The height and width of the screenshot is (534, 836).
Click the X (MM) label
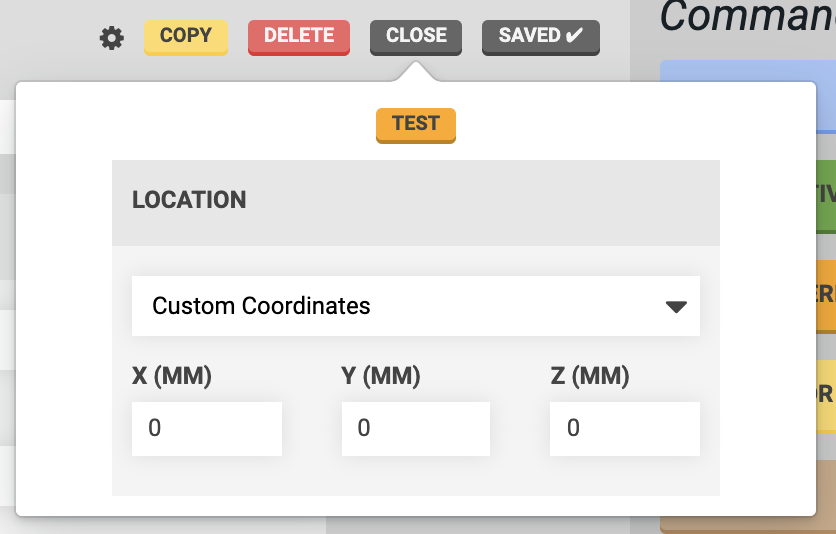pos(172,376)
